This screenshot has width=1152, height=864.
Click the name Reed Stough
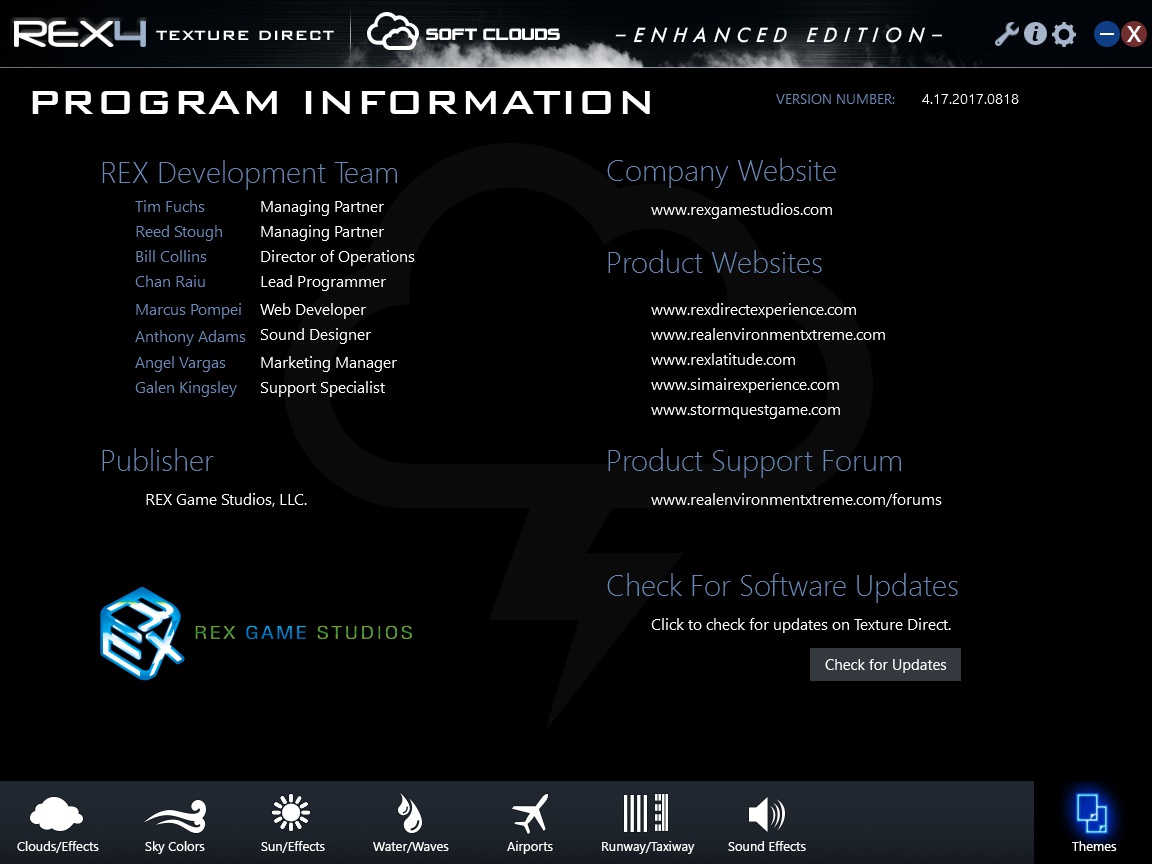point(179,232)
